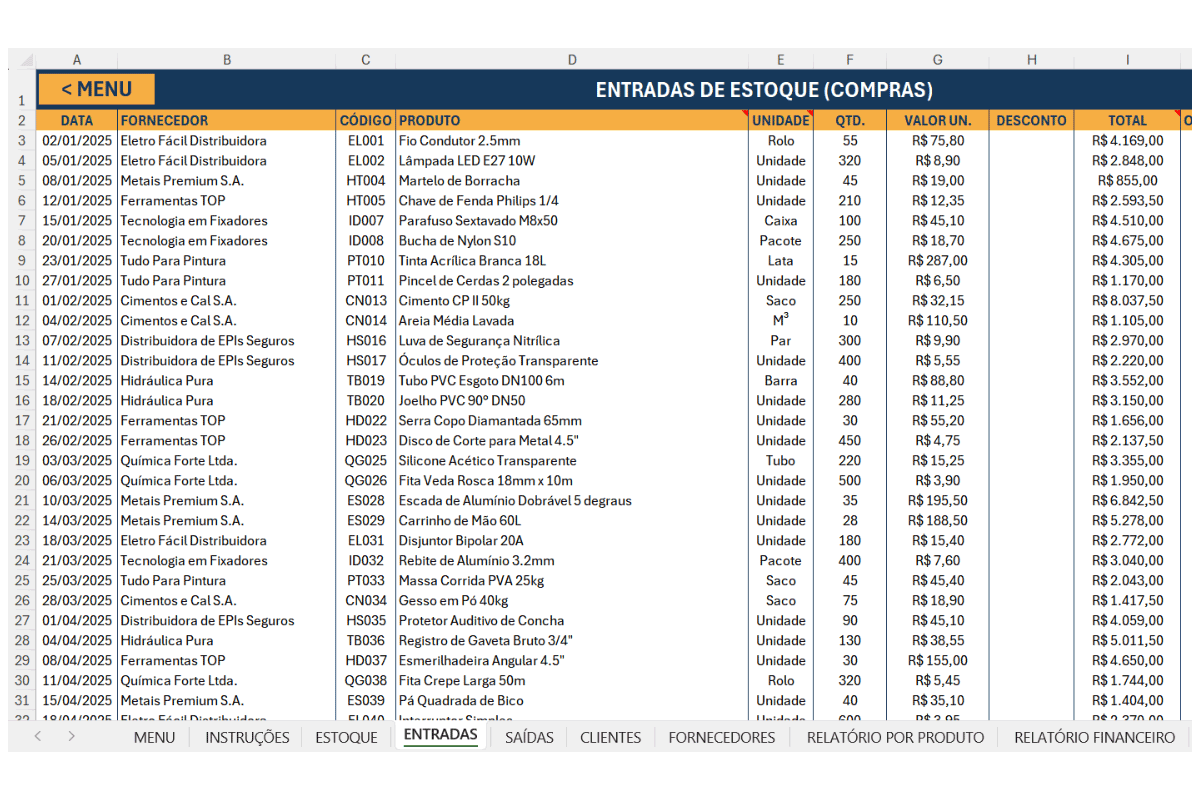This screenshot has width=1200, height=800.
Task: Select product Pá Quadrada de Bico
Action: click(572, 701)
